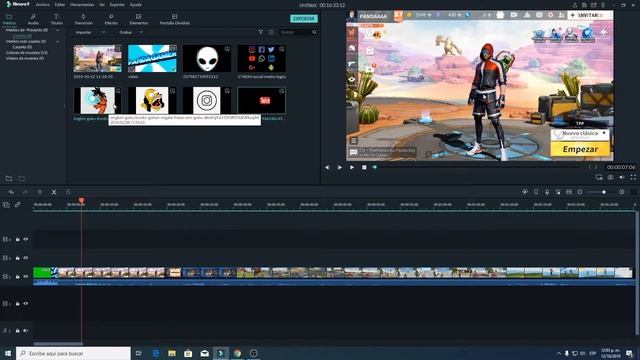Image resolution: width=640 pixels, height=360 pixels.
Task: Switch to the Títulos tab
Action: point(56,19)
